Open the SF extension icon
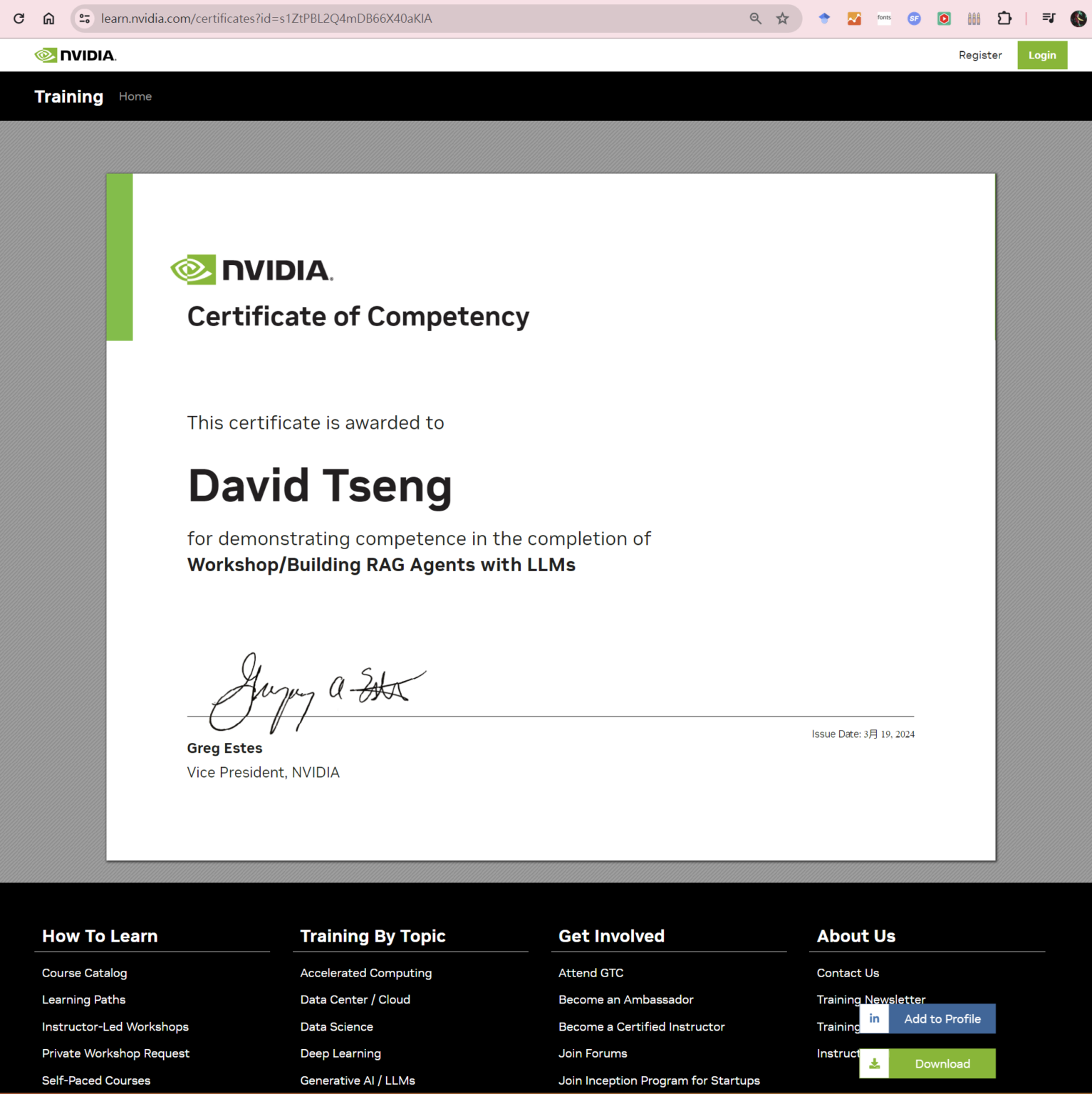This screenshot has width=1092, height=1094. [914, 19]
